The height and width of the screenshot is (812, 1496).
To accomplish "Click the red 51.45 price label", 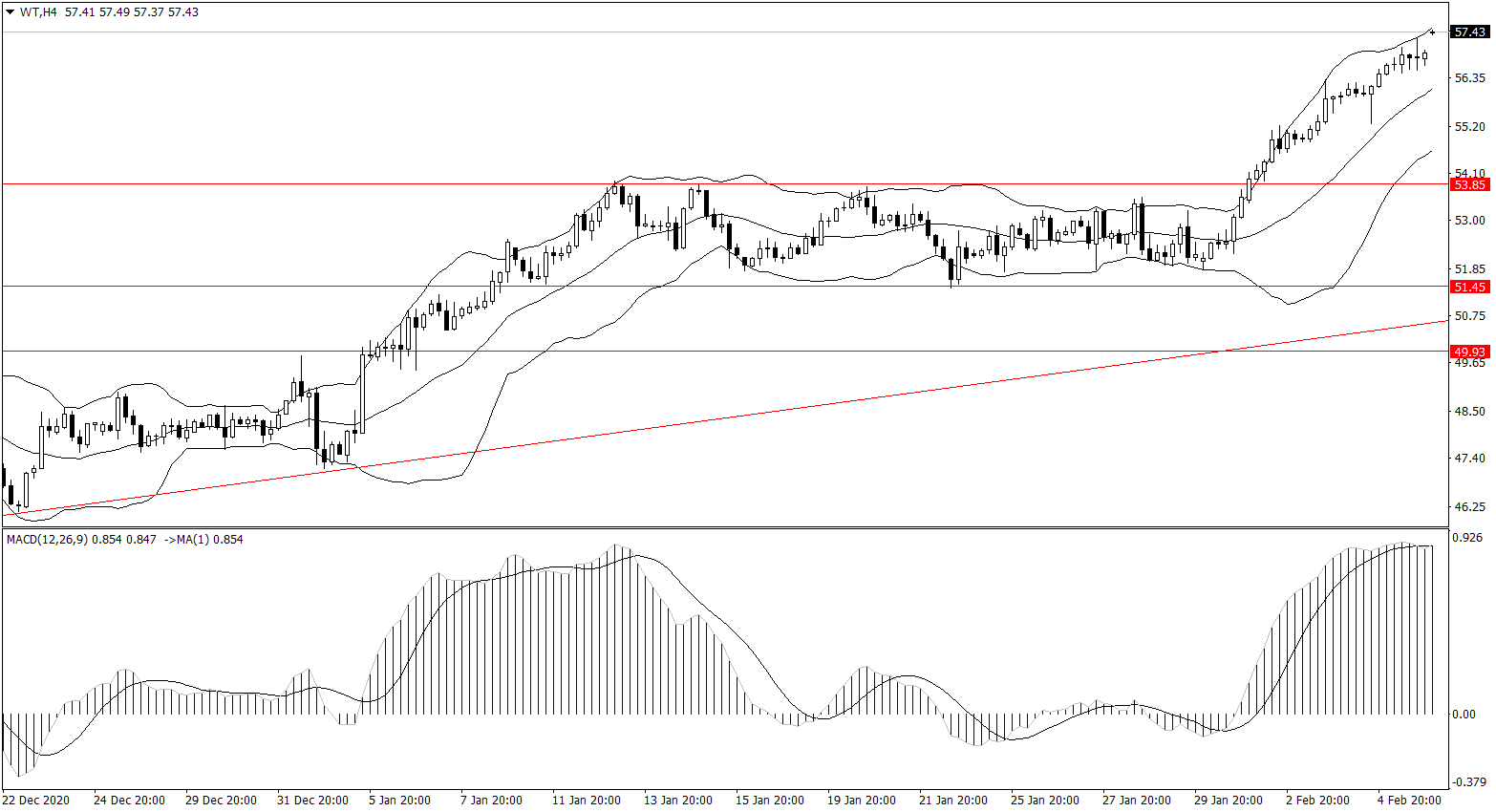I will coord(1468,287).
